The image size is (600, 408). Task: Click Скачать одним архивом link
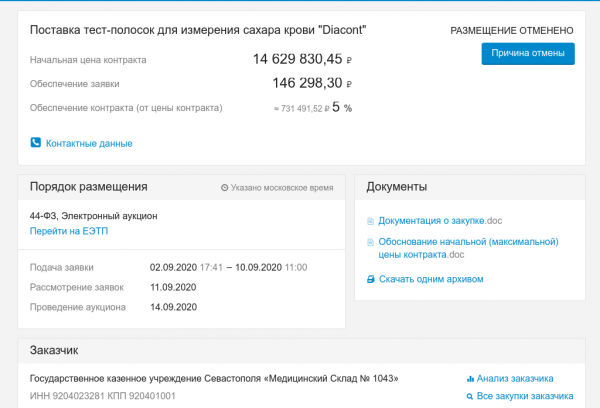point(431,279)
